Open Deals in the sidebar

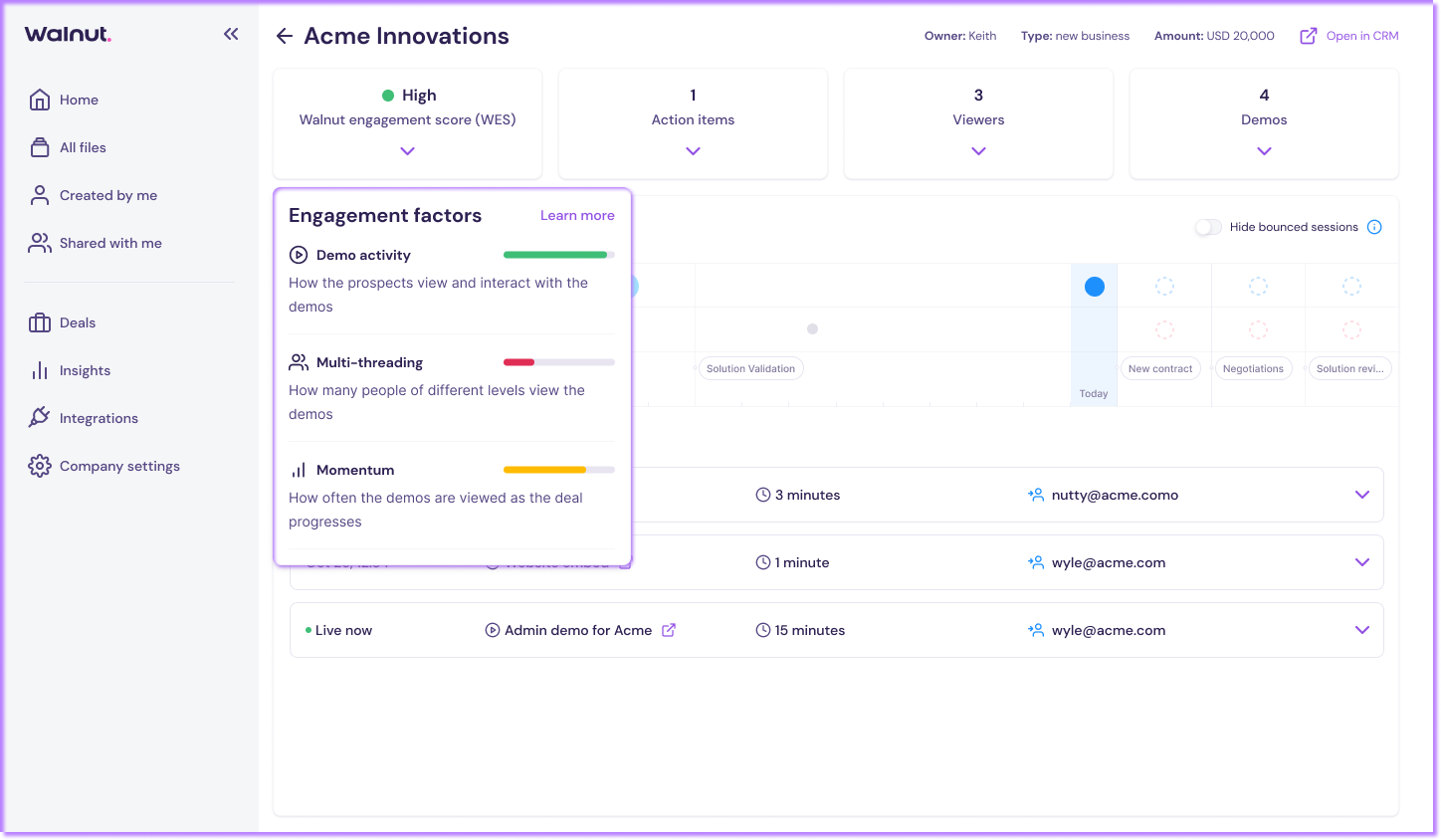(78, 322)
